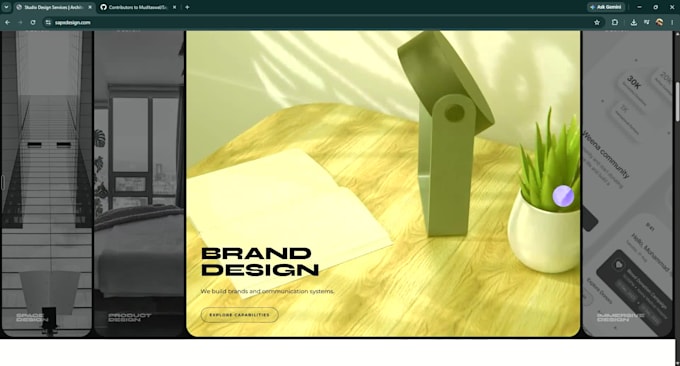Image resolution: width=680 pixels, height=366 pixels.
Task: Click the 'We build brands' description text
Action: [x=267, y=291]
